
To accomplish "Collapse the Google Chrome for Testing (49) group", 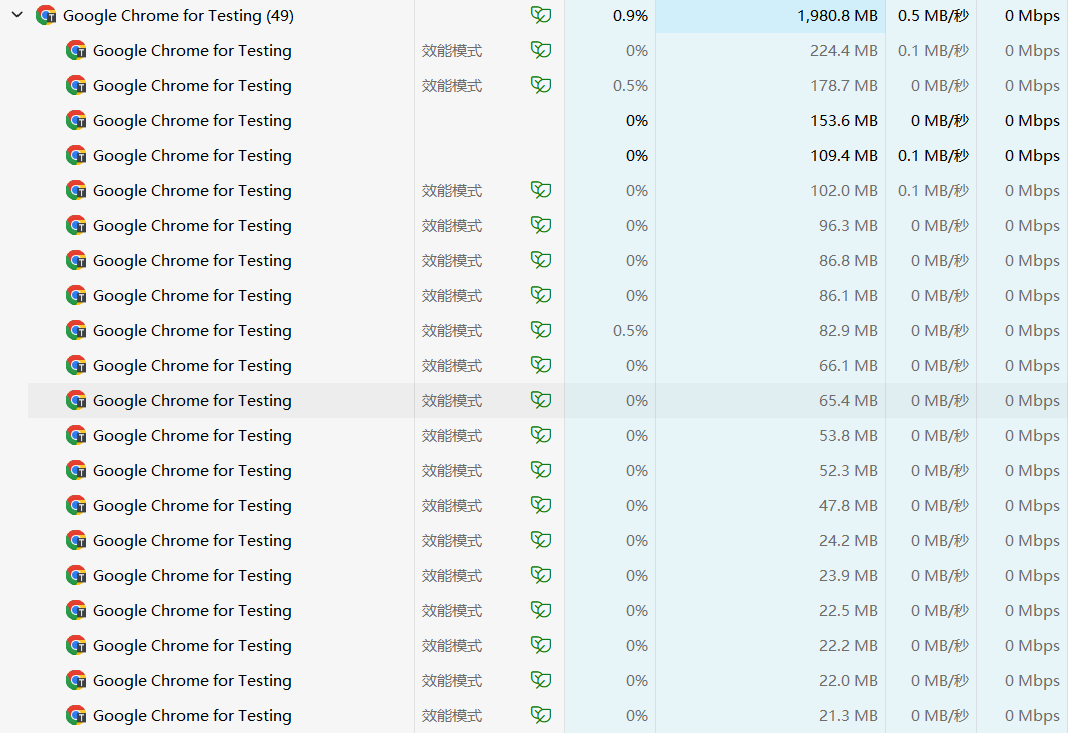I will 17,15.
